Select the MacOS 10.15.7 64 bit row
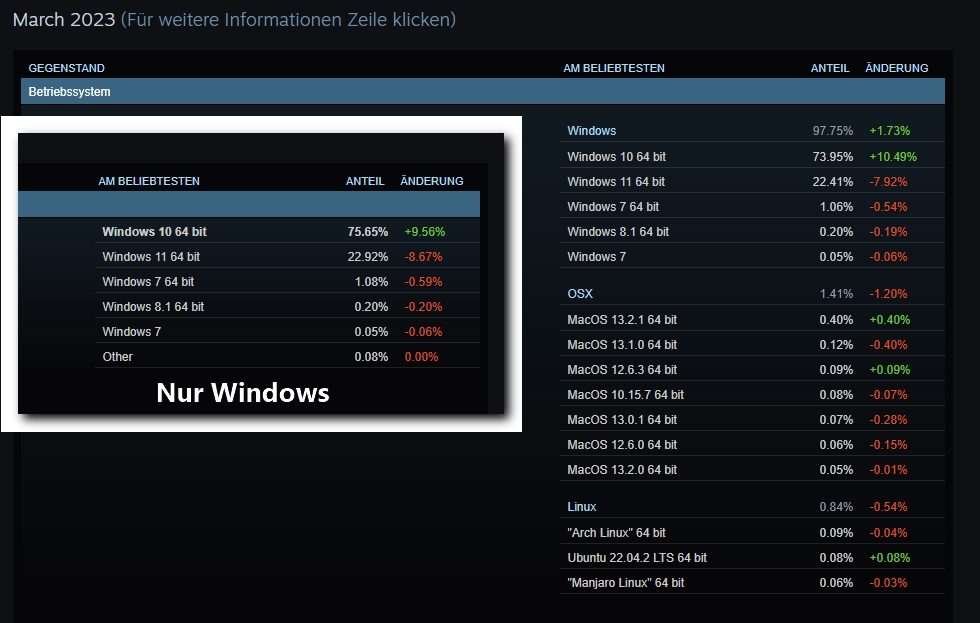980x623 pixels. 752,394
